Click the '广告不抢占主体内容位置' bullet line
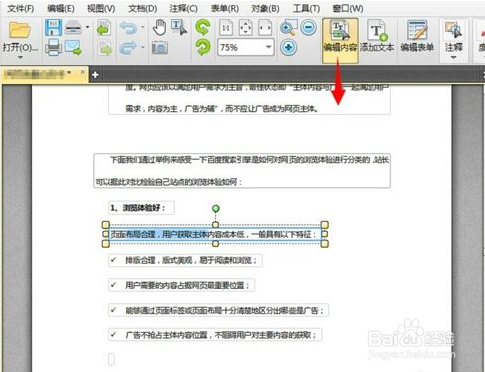Image resolution: width=485 pixels, height=372 pixels. point(215,335)
